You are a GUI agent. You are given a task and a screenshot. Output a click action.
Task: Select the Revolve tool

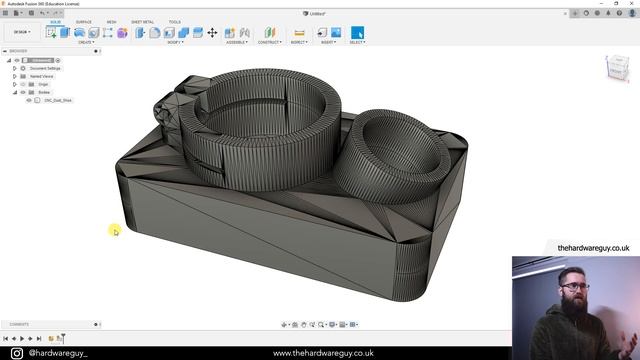point(79,33)
